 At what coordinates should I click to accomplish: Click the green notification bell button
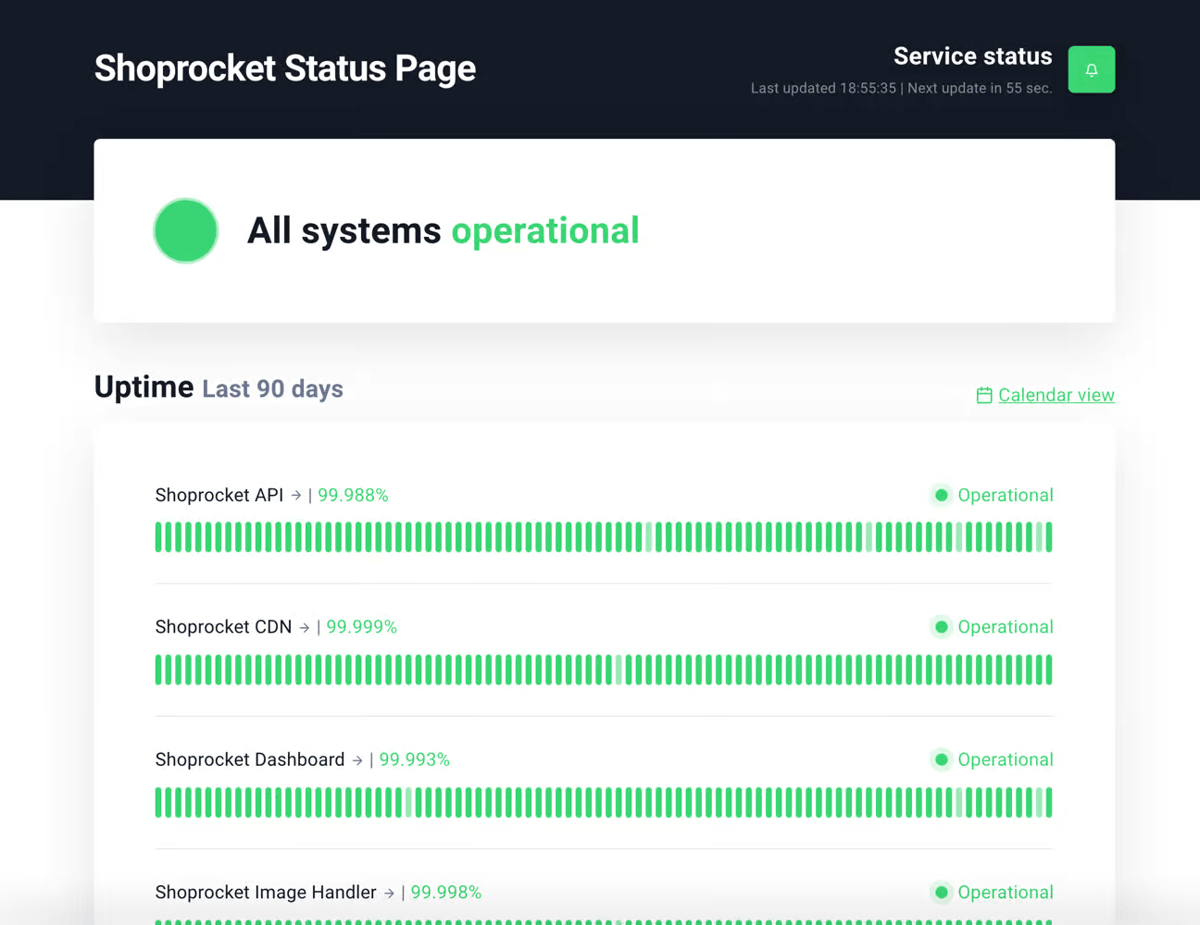1091,70
